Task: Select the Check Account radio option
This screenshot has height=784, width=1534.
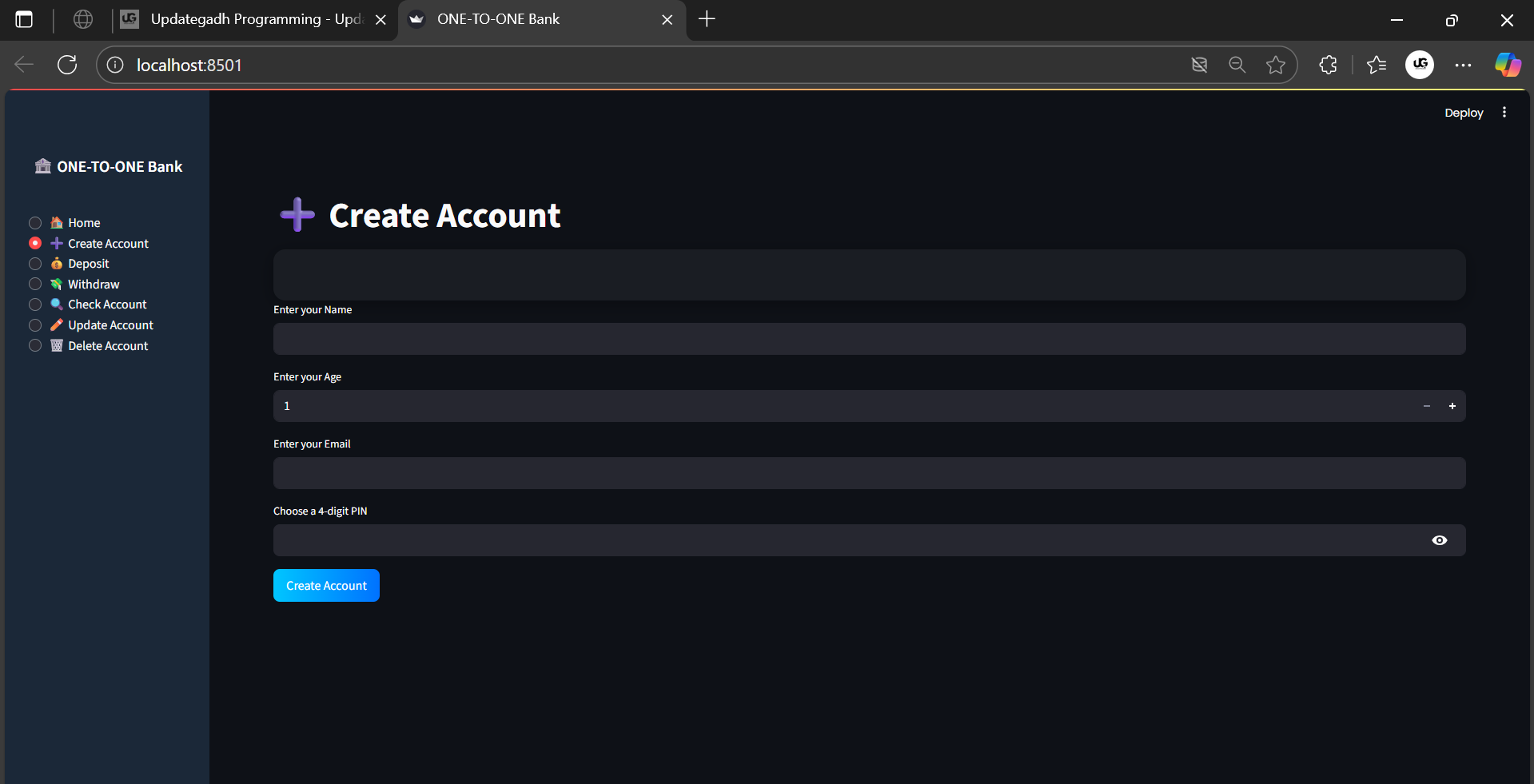Action: click(x=35, y=304)
